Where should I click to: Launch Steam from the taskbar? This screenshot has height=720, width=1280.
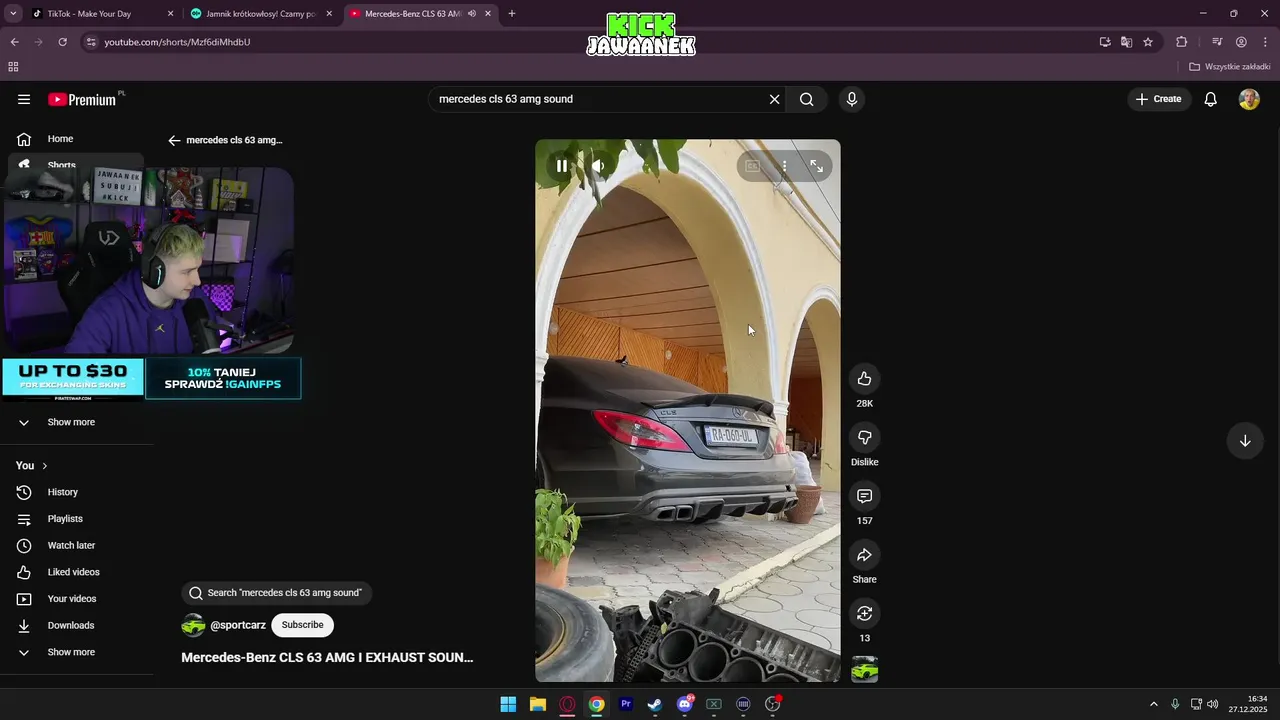click(655, 704)
